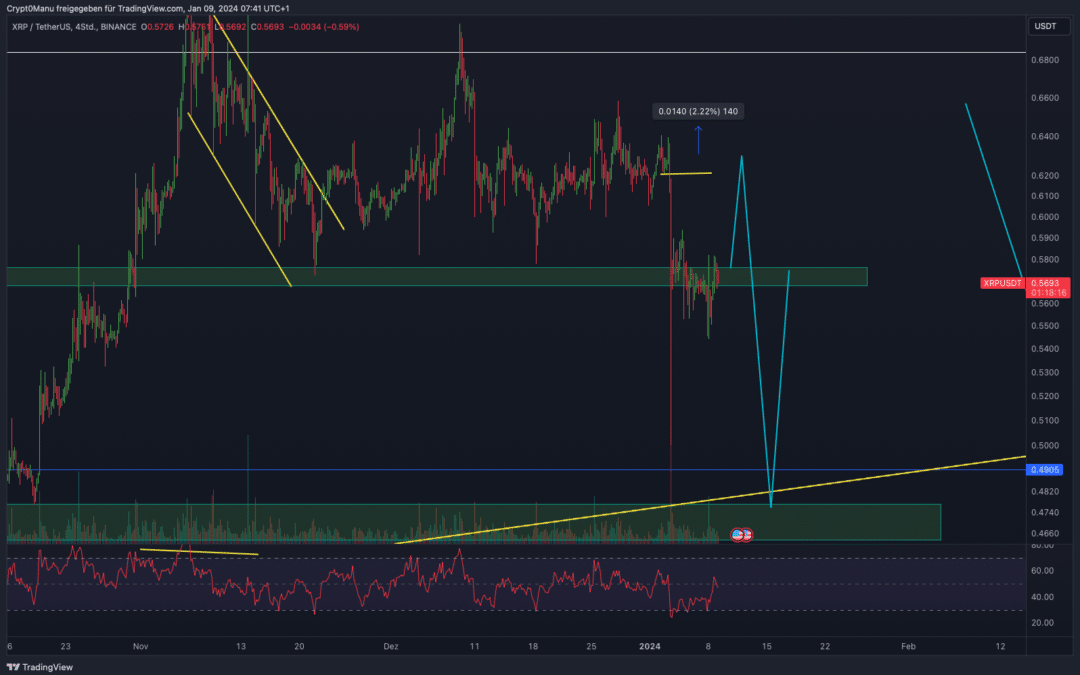
Task: Click the 0.5100 price axis label
Action: point(1045,421)
